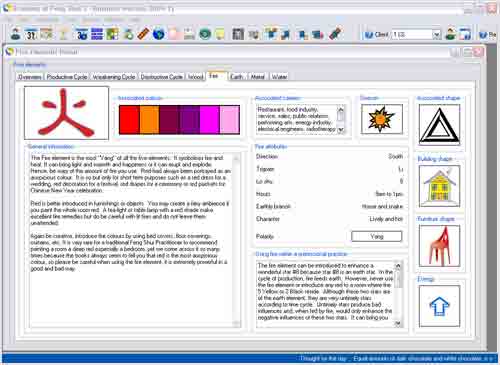This screenshot has height=365, width=500.
Task: Open the Metal tab
Action: tap(257, 77)
